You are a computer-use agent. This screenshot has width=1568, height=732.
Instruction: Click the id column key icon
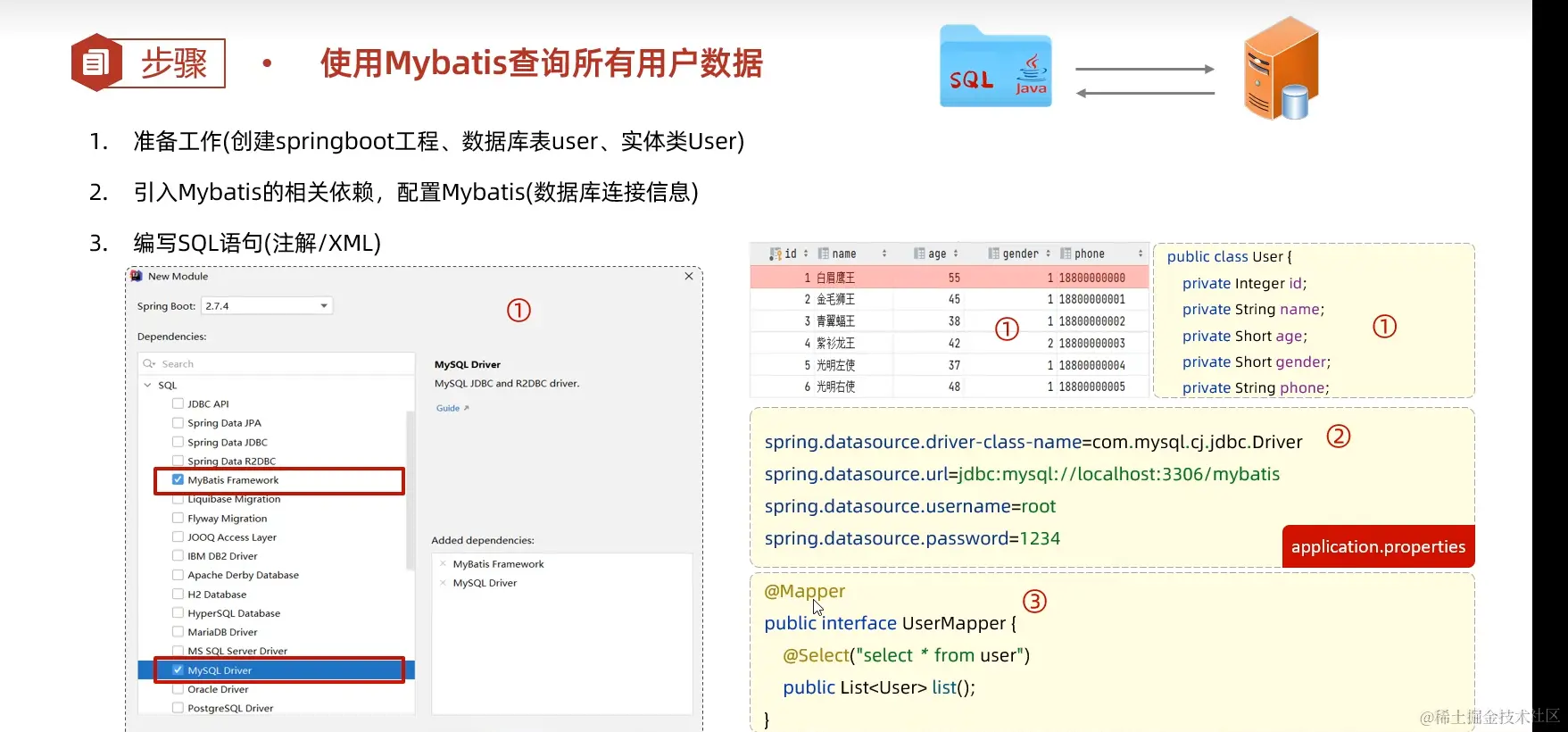[776, 254]
